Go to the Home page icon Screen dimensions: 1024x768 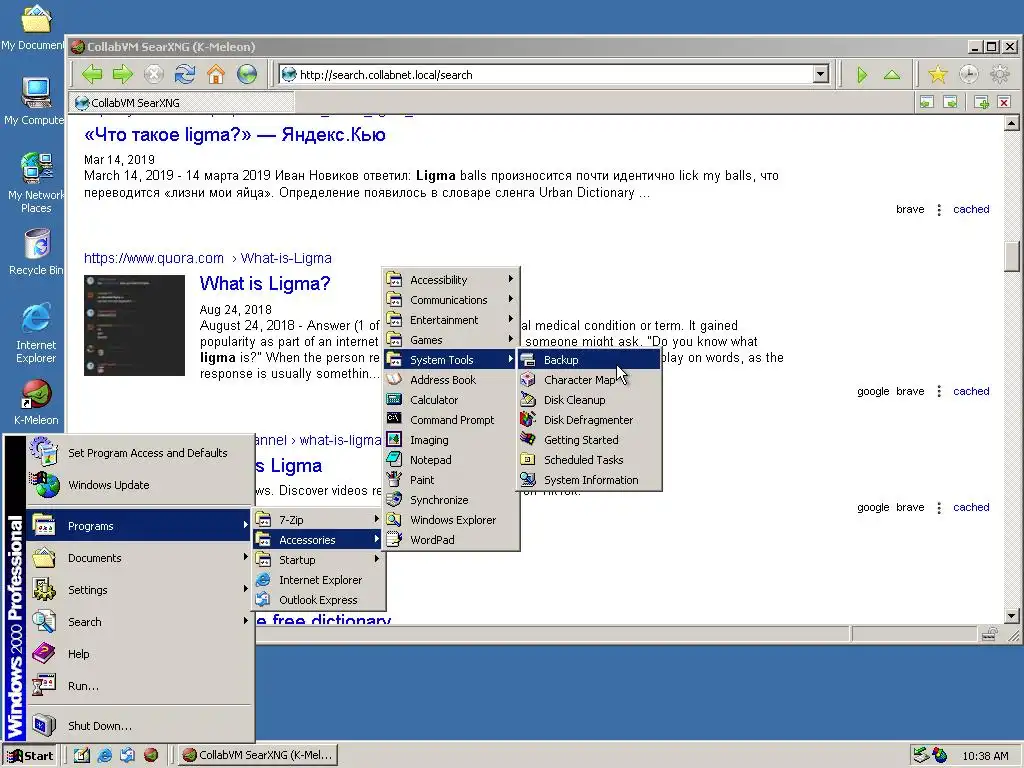pyautogui.click(x=216, y=74)
